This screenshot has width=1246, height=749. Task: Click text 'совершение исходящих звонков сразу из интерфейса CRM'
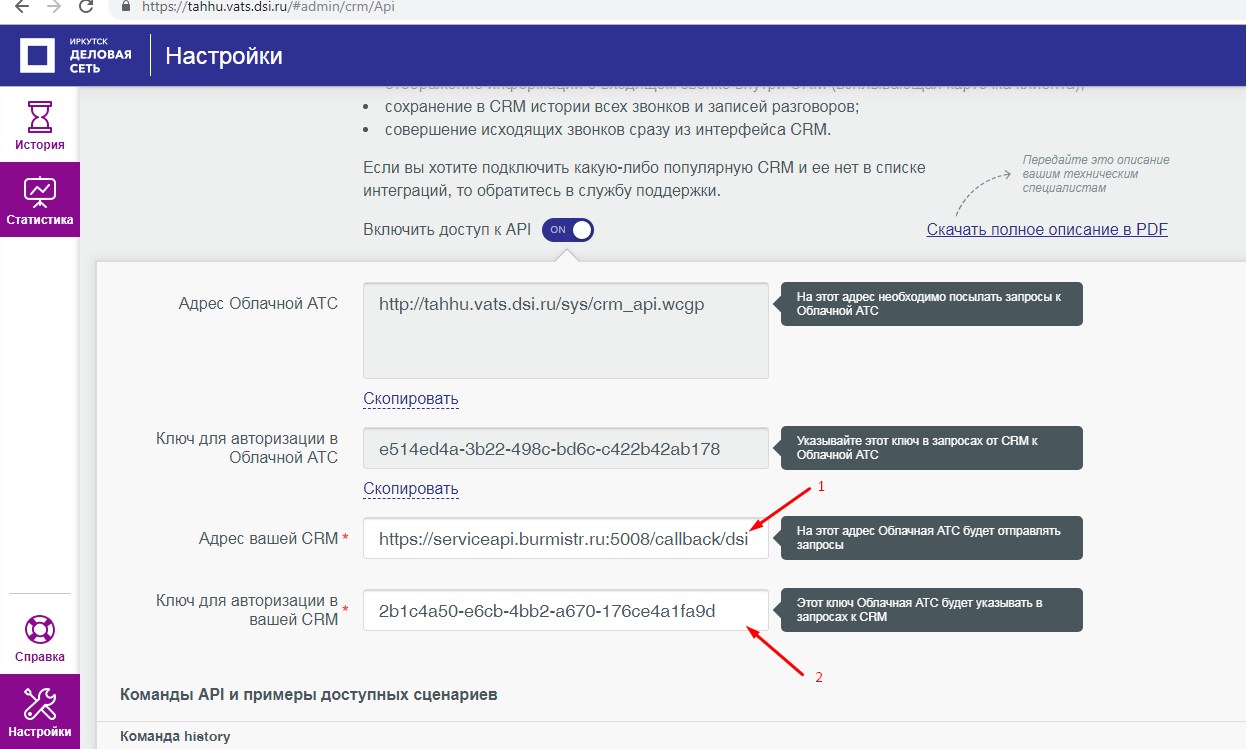tap(608, 130)
